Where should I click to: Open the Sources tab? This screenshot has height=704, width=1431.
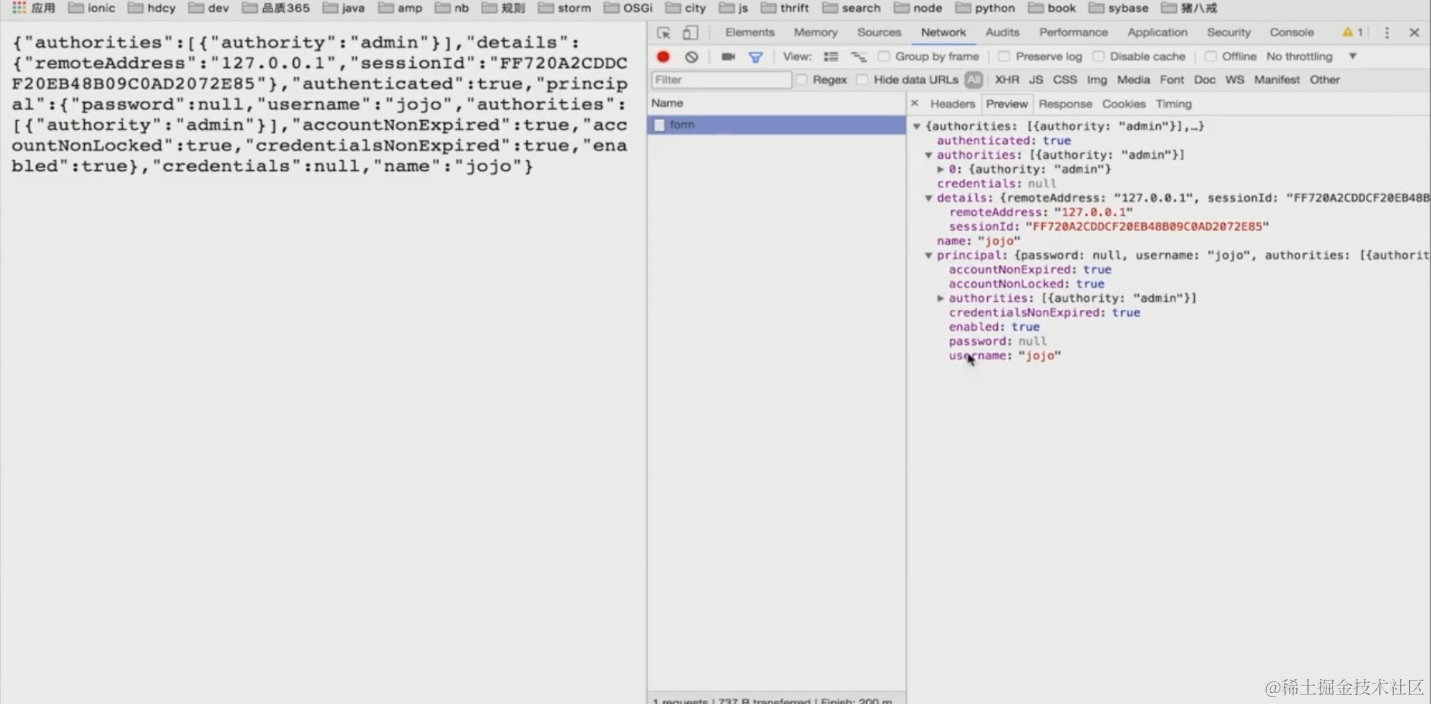pos(879,33)
